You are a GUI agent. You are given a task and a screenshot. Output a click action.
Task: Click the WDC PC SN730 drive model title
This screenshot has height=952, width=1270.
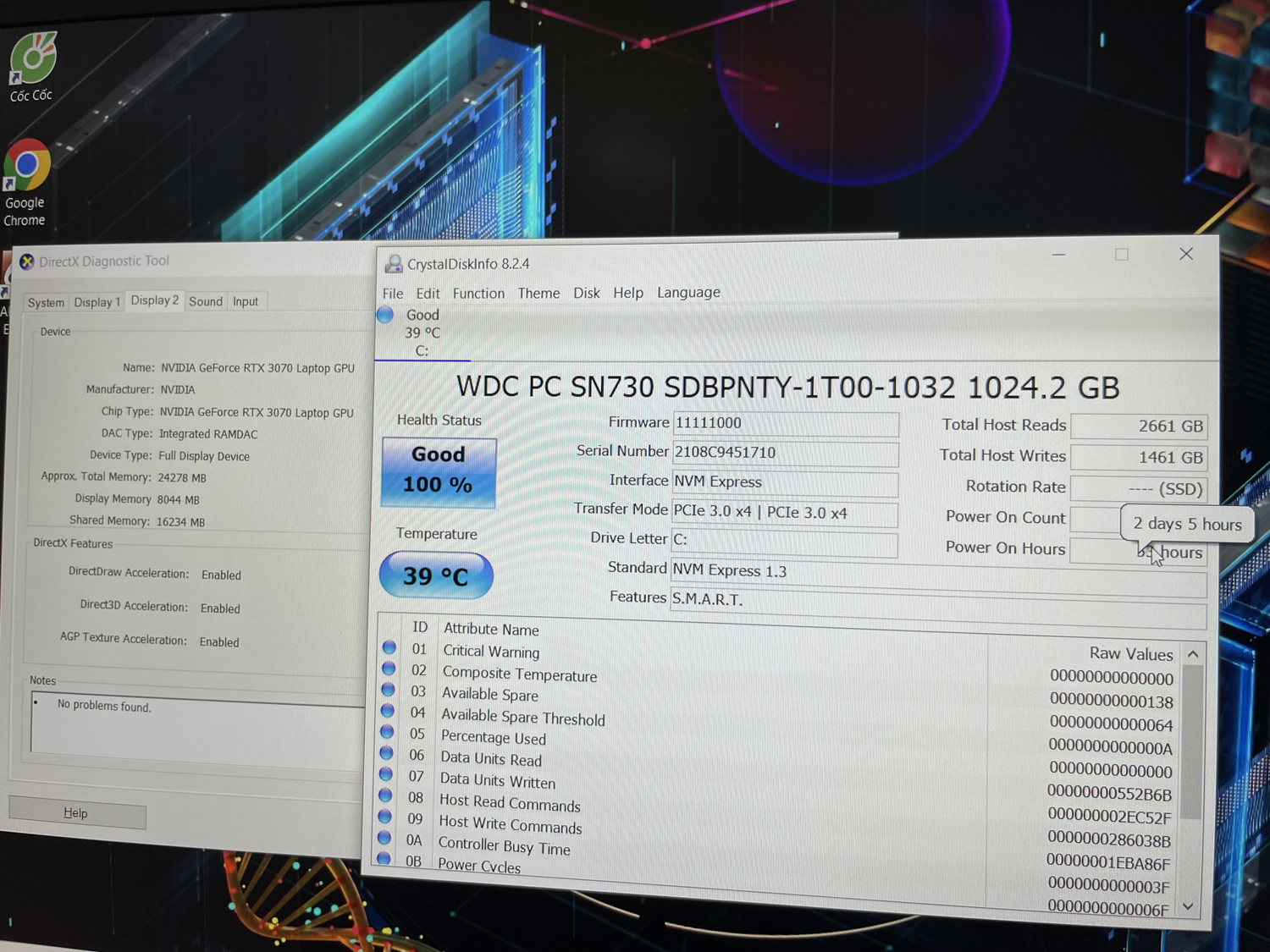pyautogui.click(x=787, y=388)
